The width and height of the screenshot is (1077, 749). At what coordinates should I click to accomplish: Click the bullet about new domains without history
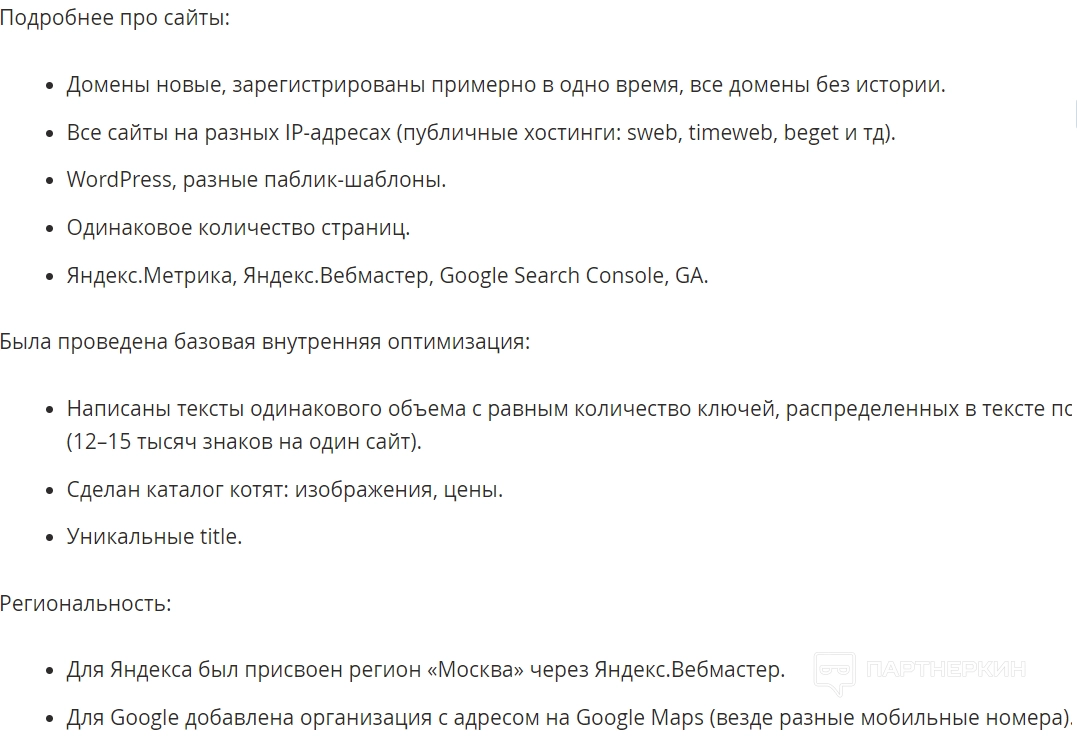coord(505,85)
